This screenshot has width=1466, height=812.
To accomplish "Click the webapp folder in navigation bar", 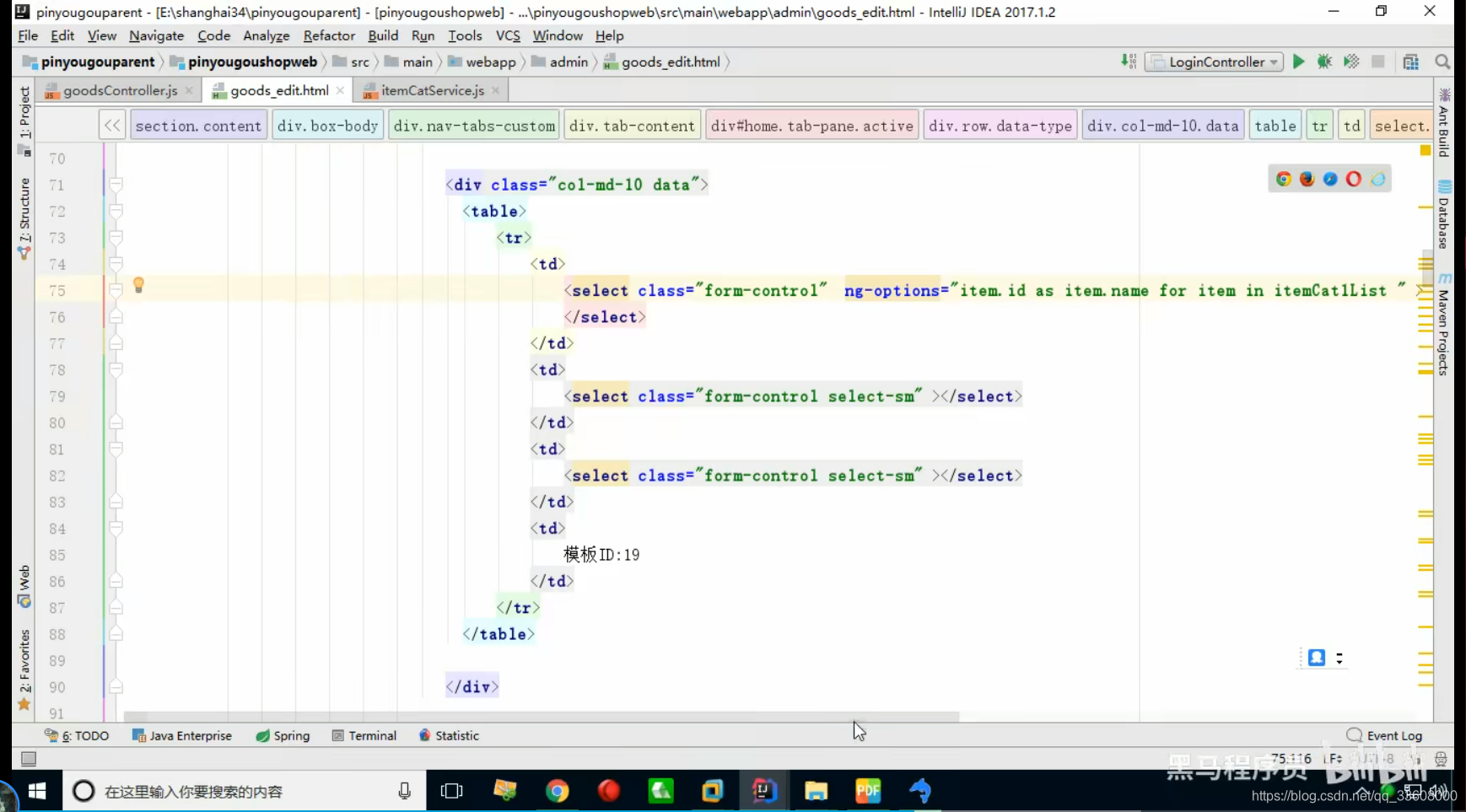I will point(482,62).
